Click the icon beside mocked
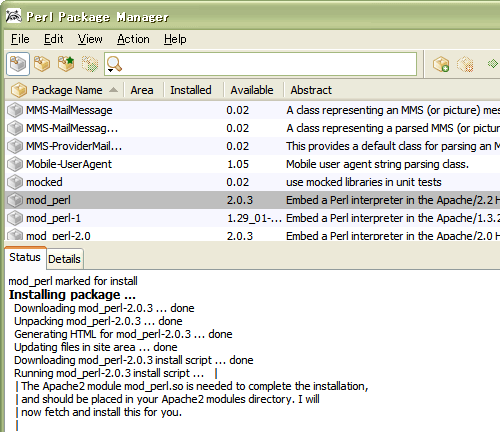 tap(15, 182)
